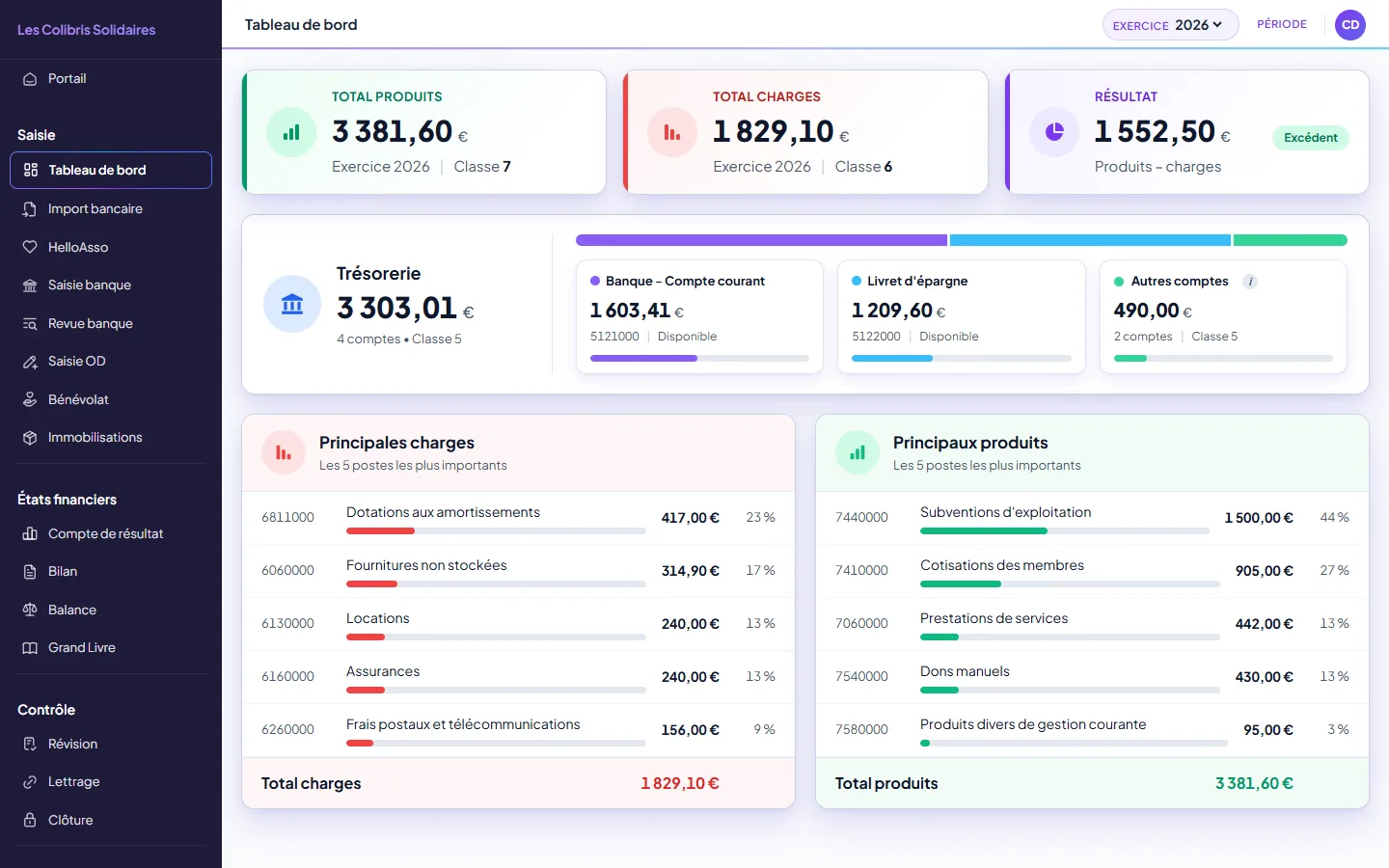Viewport: 1389px width, 868px height.
Task: Click the Cotisations des membres row
Action: coord(1092,571)
